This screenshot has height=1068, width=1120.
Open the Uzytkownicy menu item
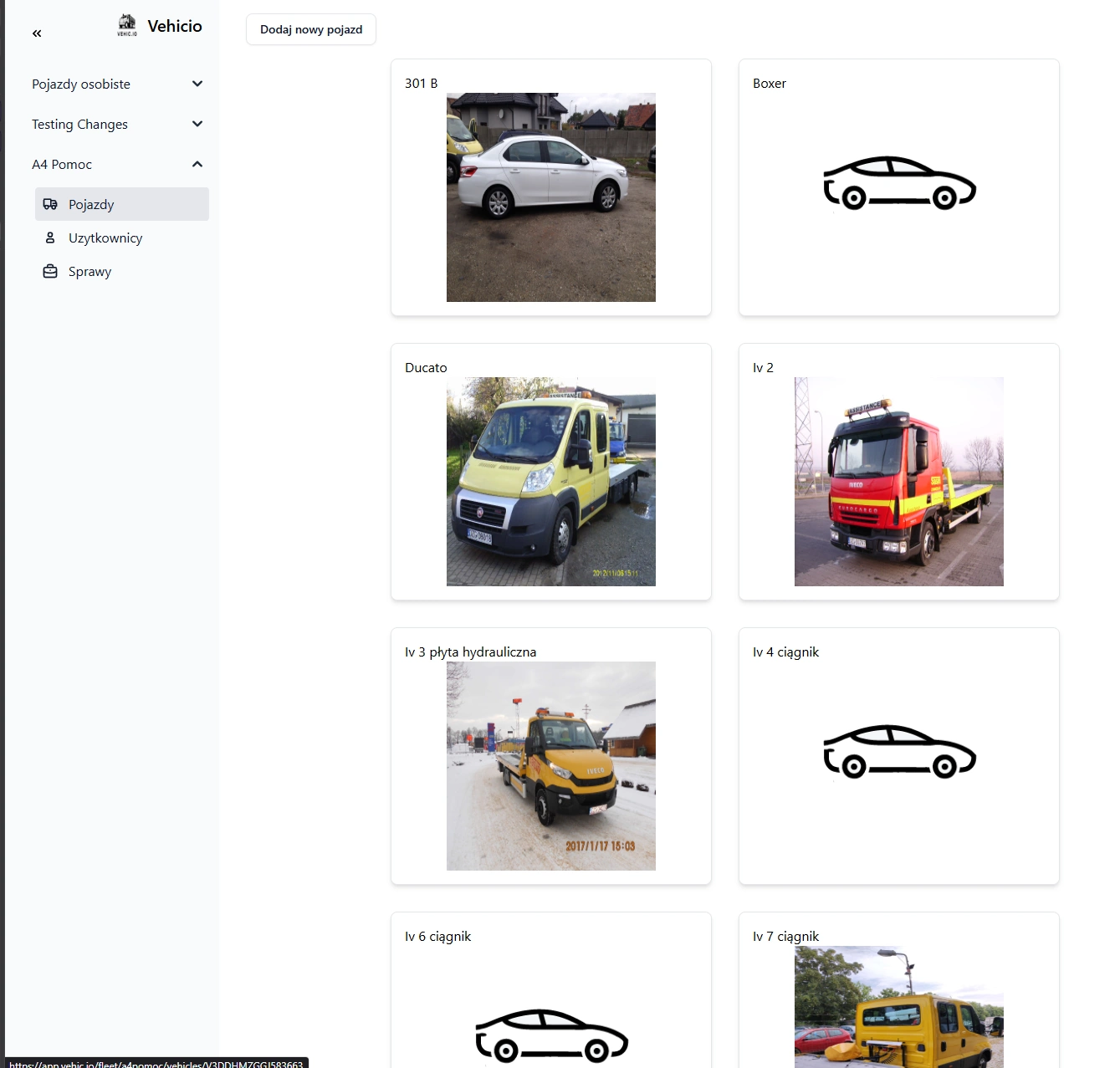122,238
